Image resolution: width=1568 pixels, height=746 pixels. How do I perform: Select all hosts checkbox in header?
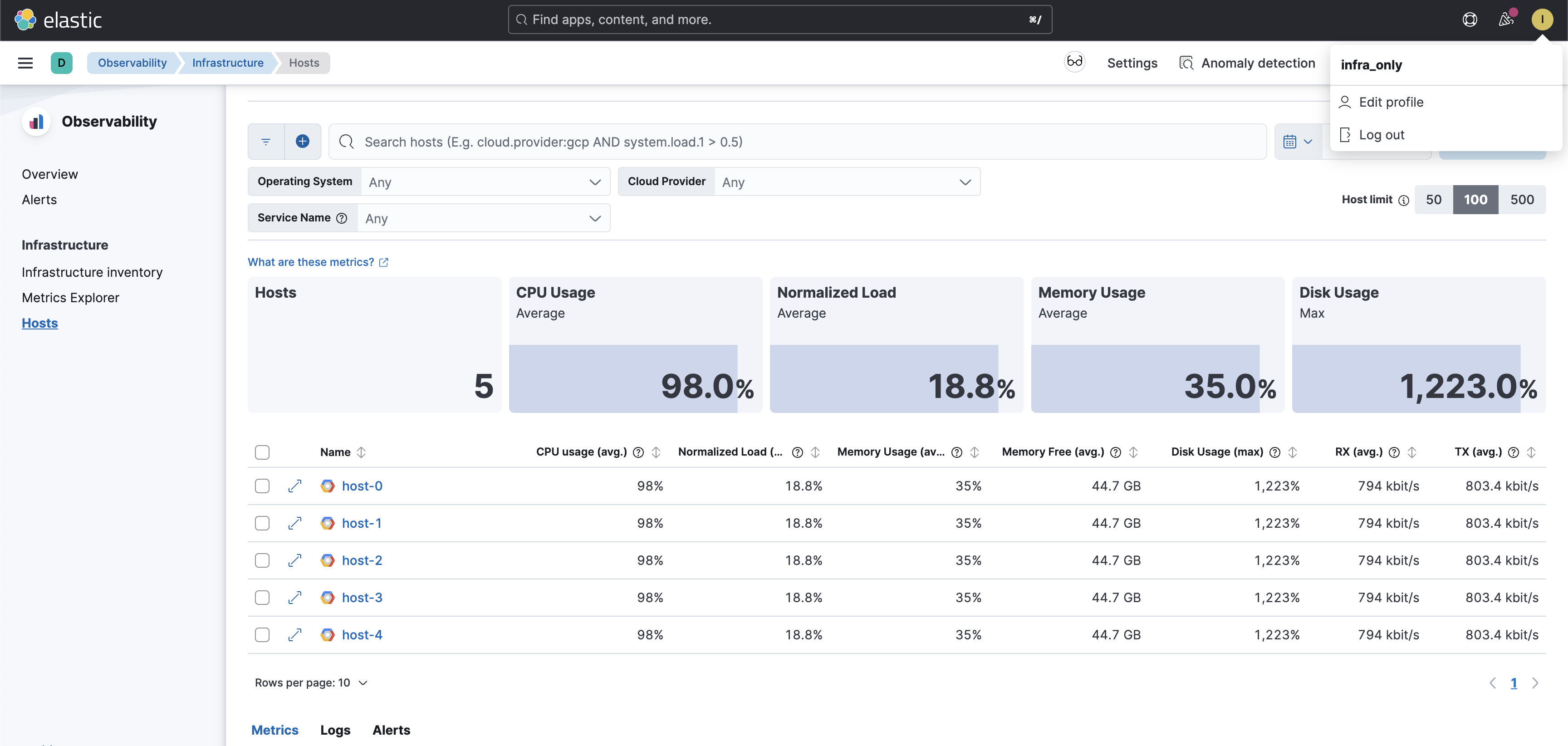[x=262, y=452]
